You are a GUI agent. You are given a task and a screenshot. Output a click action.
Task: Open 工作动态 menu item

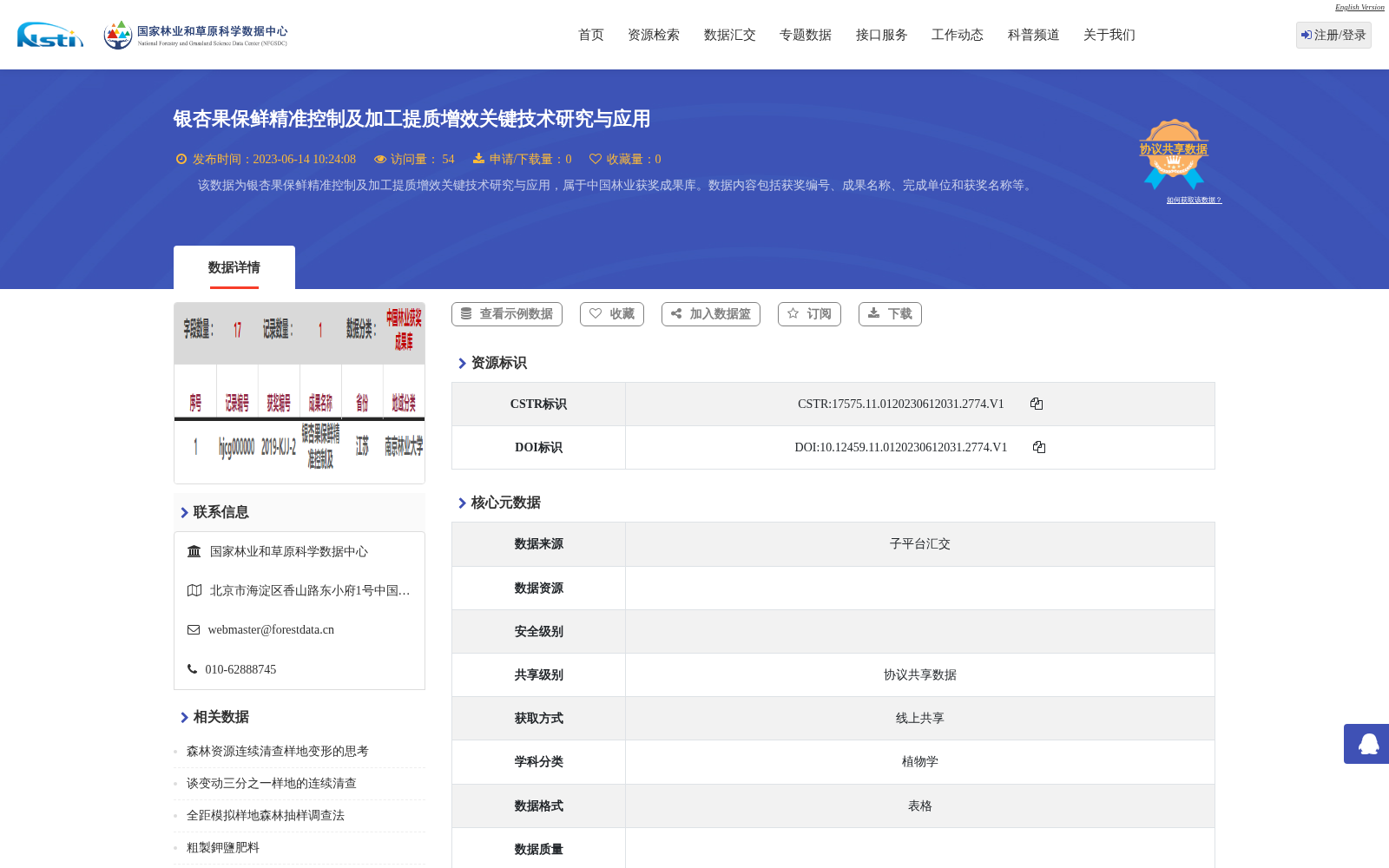click(x=958, y=35)
